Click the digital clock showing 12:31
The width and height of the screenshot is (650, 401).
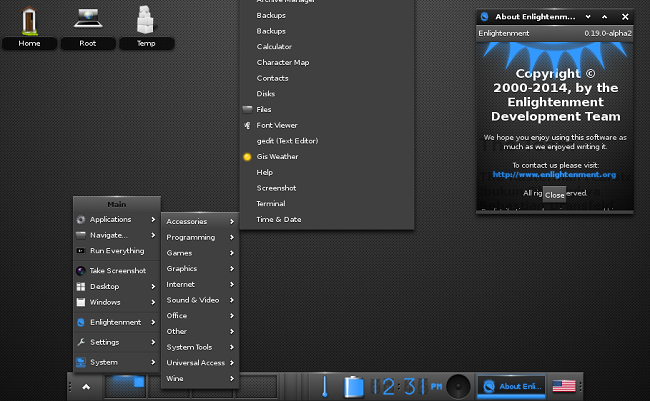[x=406, y=386]
